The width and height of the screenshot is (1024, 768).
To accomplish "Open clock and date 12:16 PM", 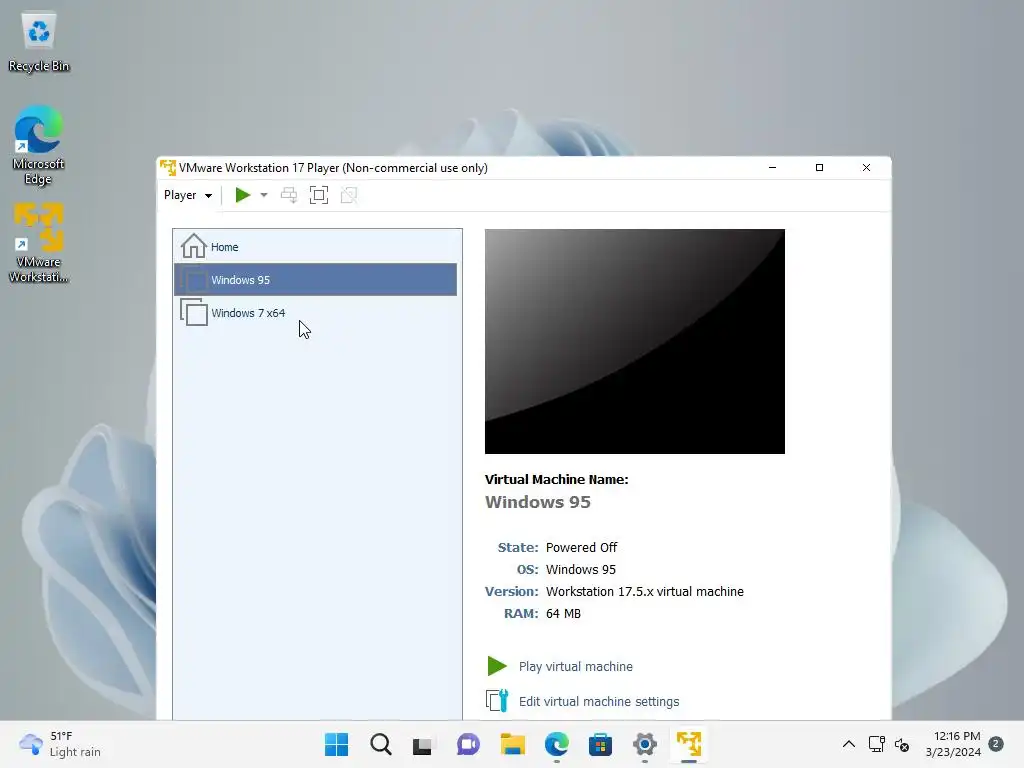I will click(x=953, y=744).
